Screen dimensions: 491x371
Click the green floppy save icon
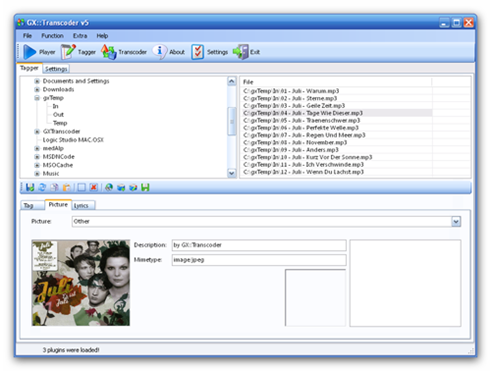145,187
